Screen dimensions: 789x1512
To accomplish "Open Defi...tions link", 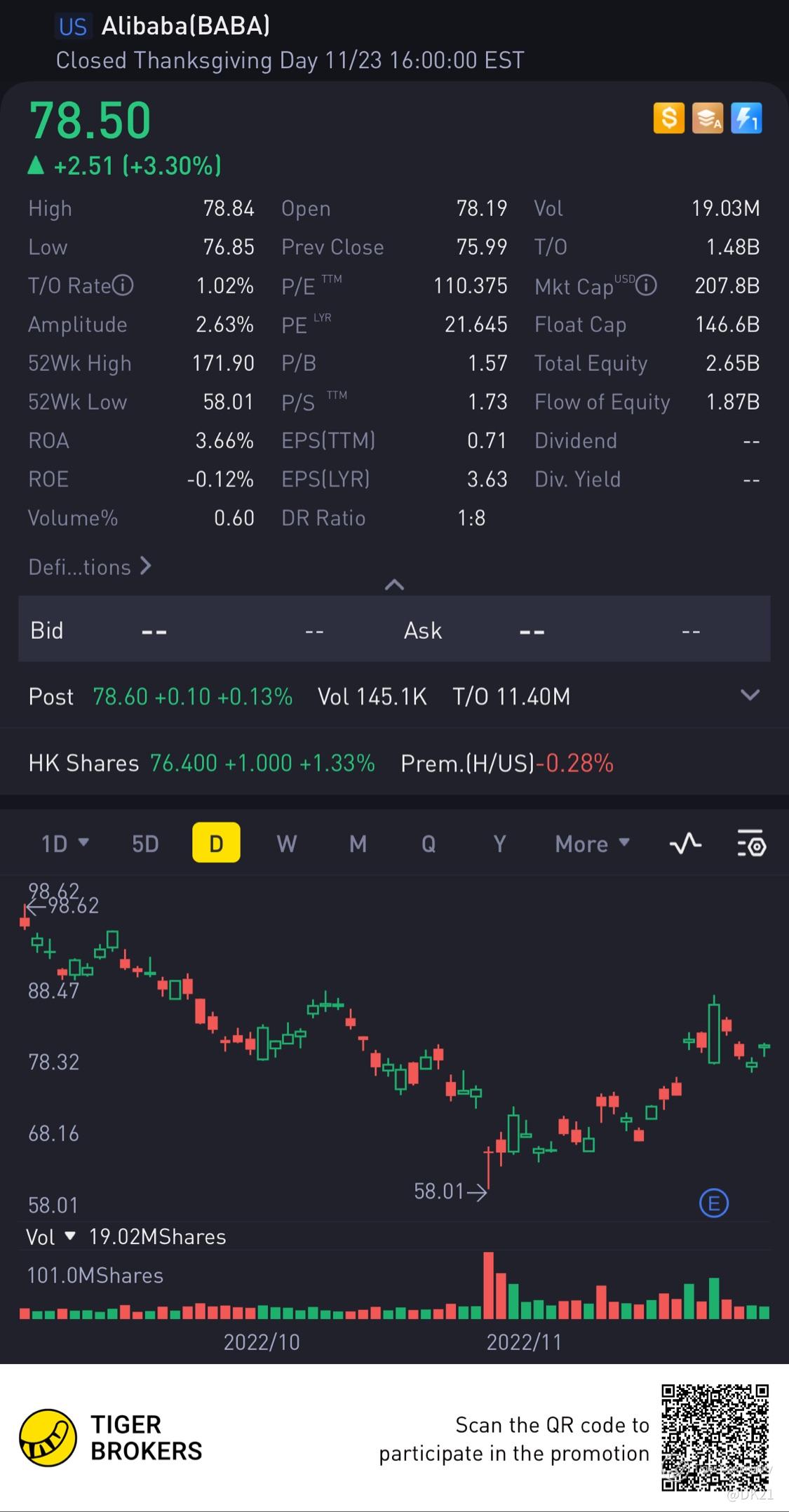I will (x=90, y=567).
